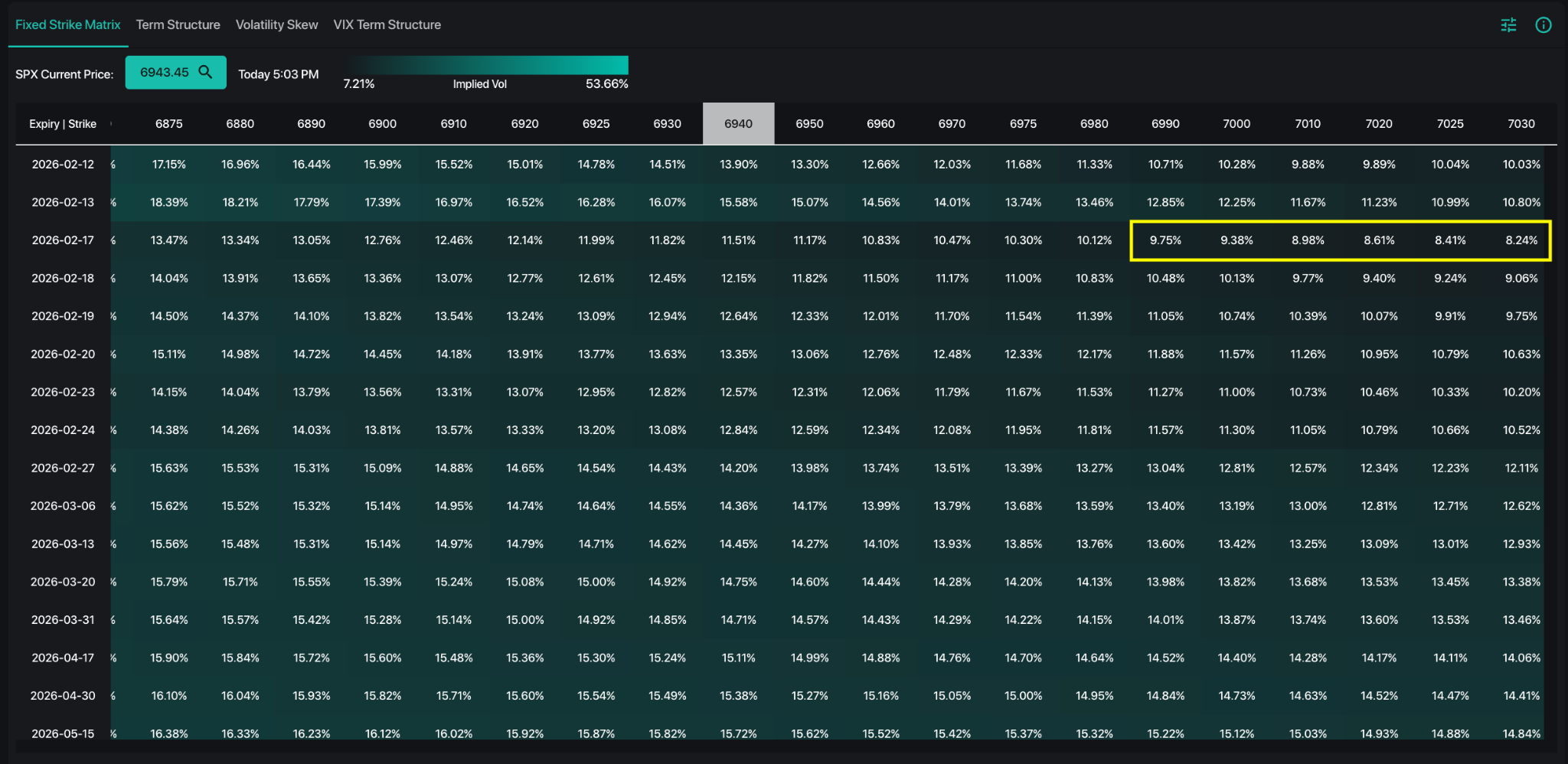Click the 9.75% cell for 2026-02-17
The height and width of the screenshot is (764, 1568).
(1165, 240)
